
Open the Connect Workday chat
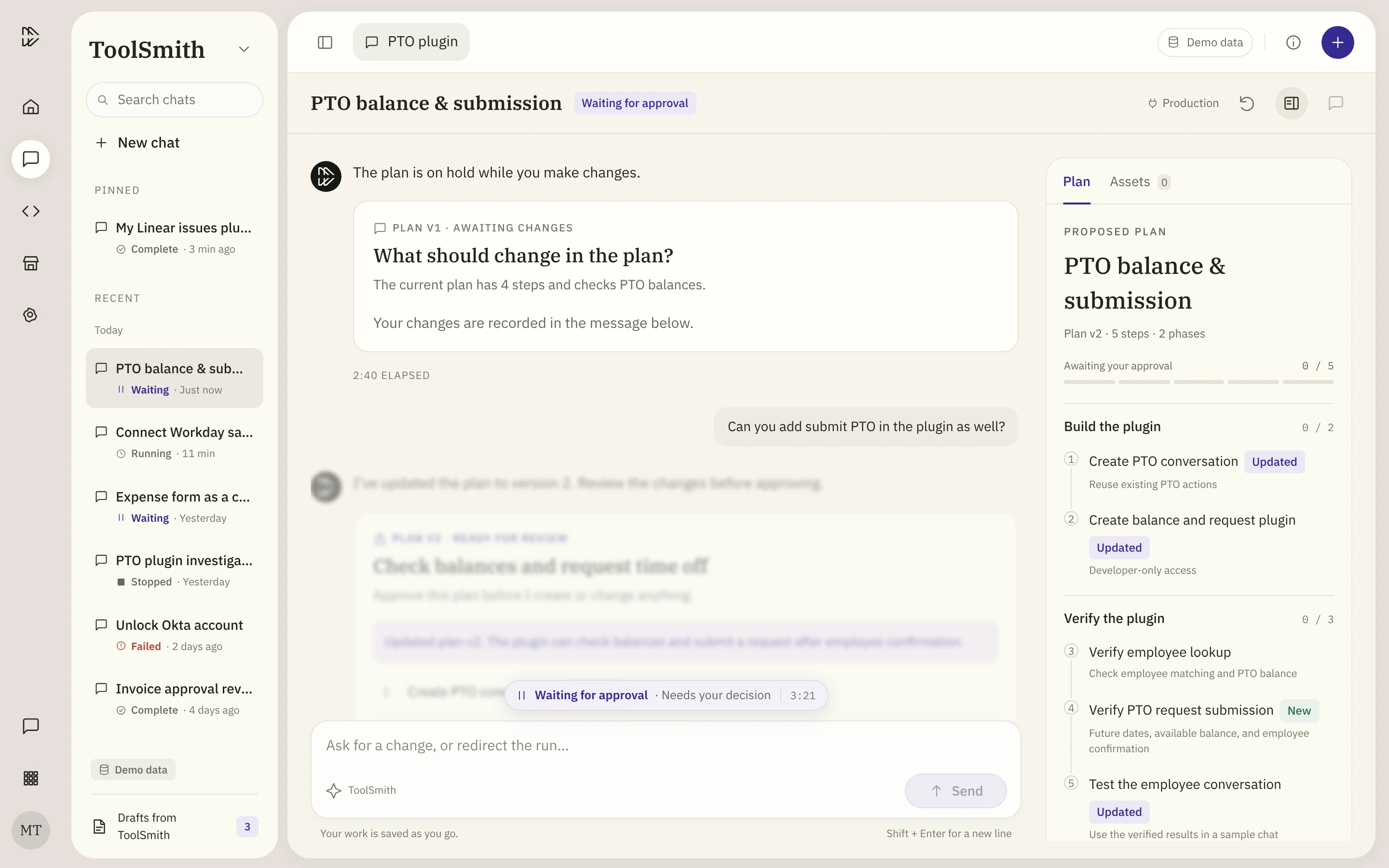(175, 442)
